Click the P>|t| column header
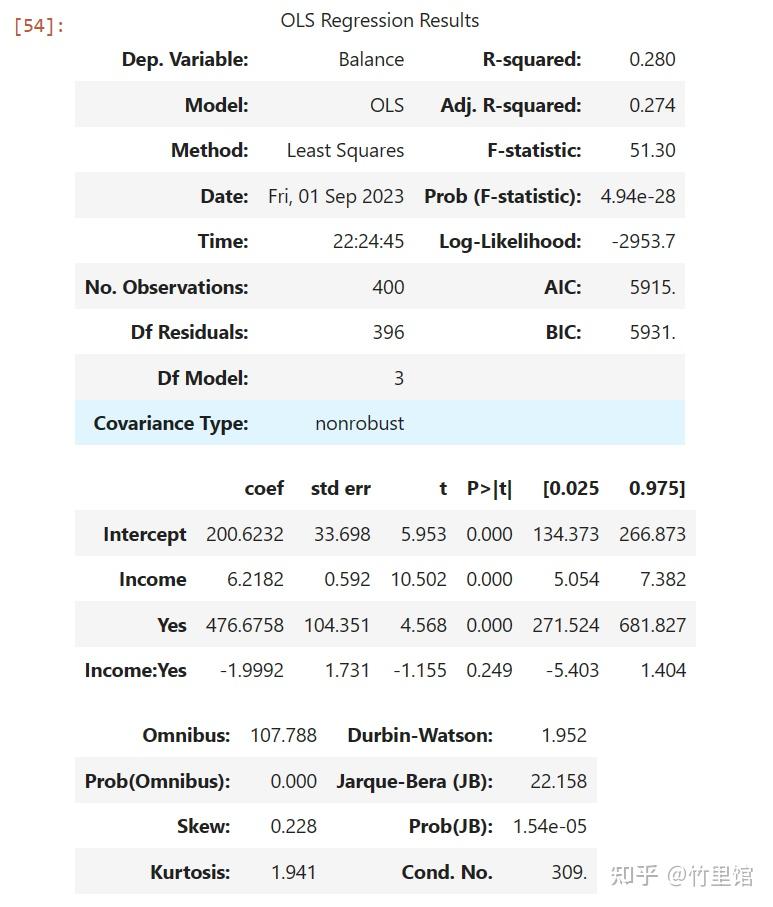The width and height of the screenshot is (773, 907). coord(489,488)
